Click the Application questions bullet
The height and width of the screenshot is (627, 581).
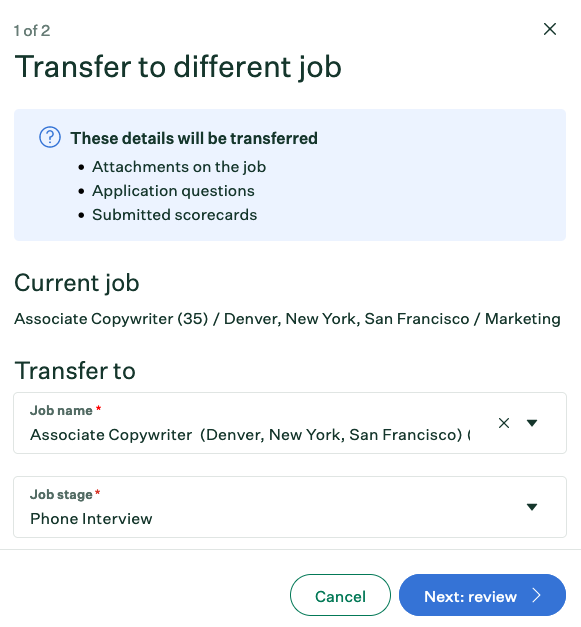point(173,191)
